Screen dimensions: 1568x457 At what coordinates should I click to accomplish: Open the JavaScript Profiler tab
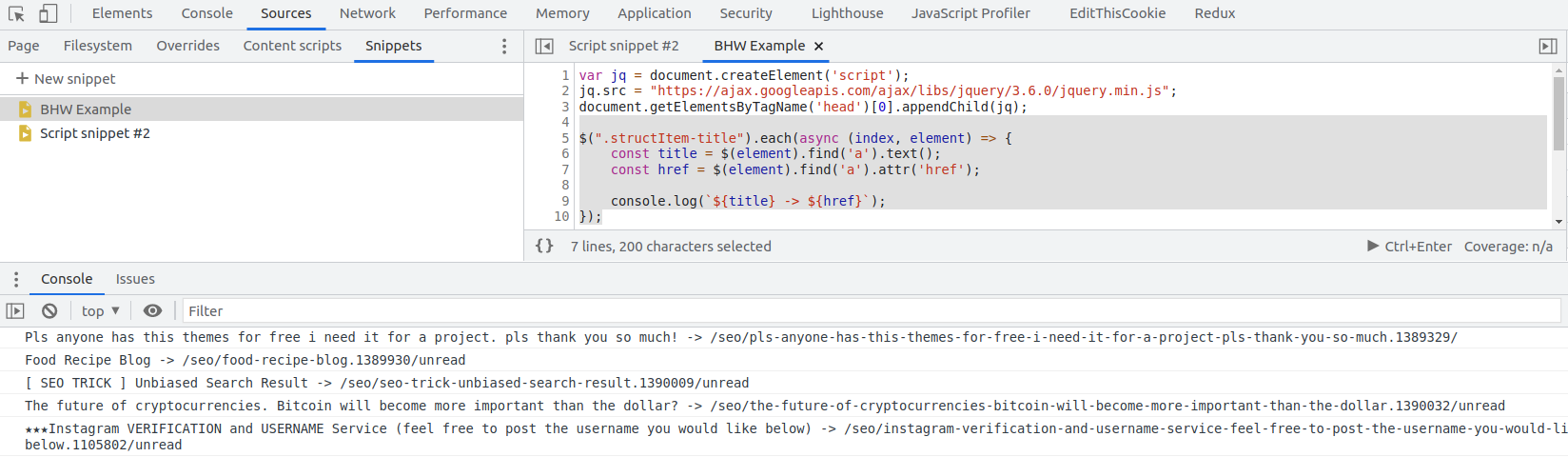point(970,13)
